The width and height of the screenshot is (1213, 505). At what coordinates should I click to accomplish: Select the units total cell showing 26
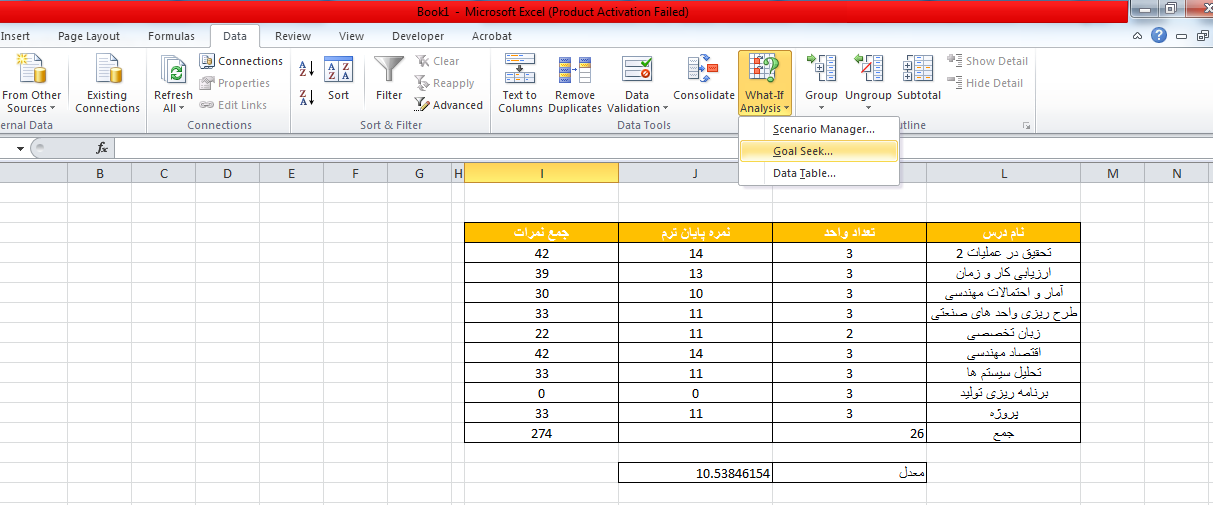849,433
